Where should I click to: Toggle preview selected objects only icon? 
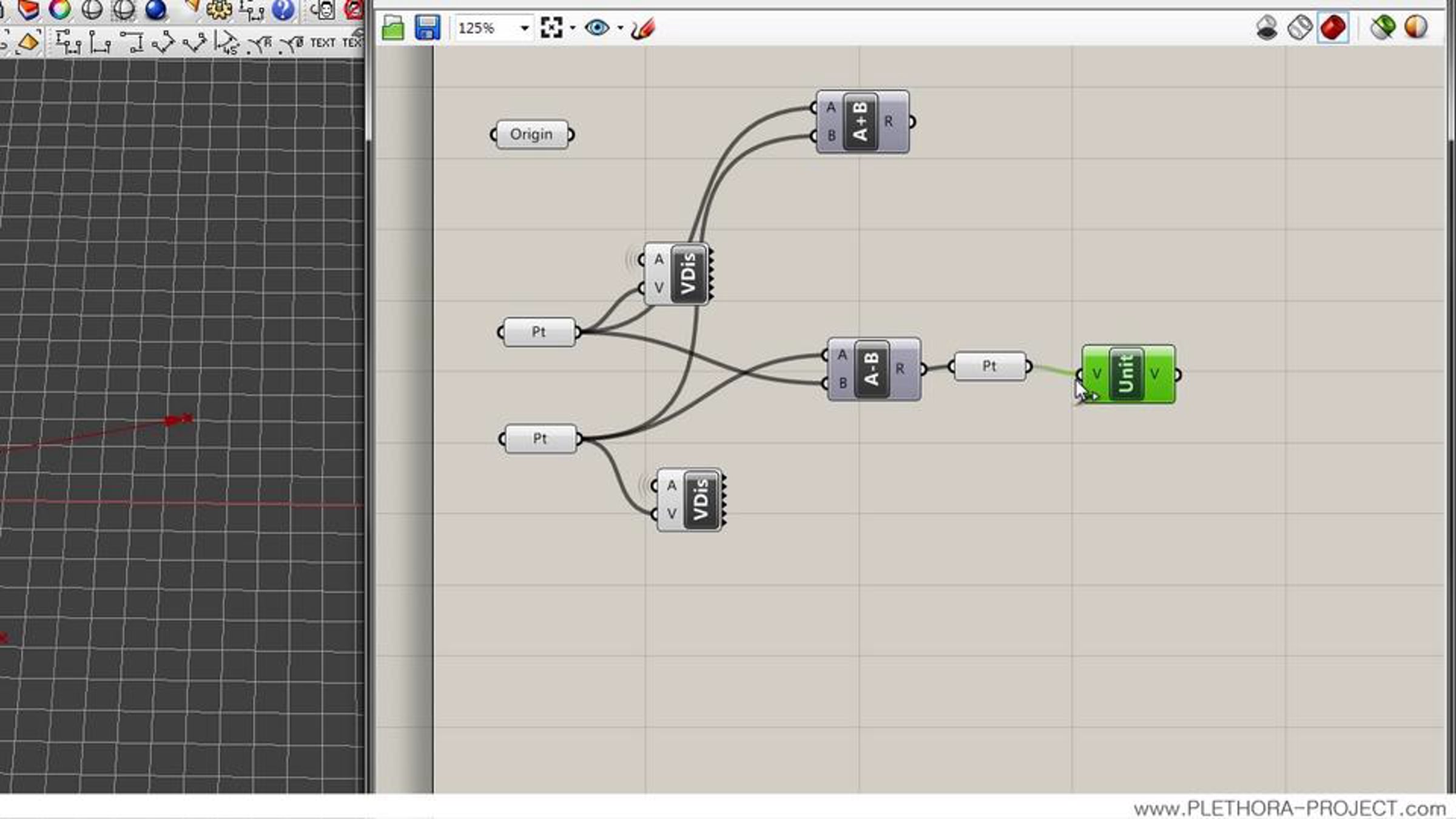pos(1383,28)
